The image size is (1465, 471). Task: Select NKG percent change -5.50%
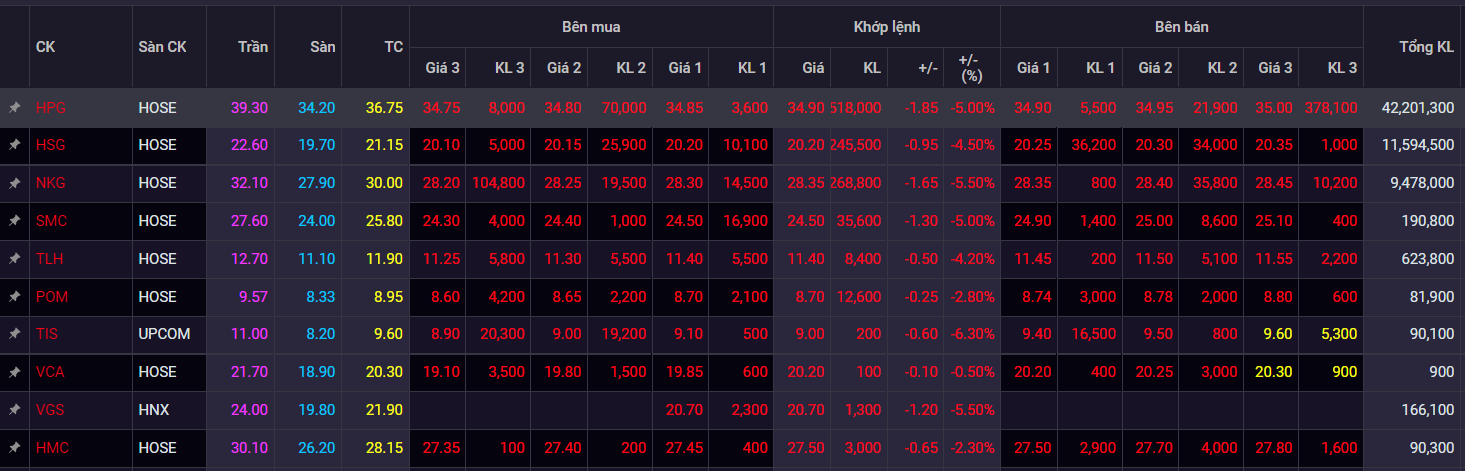pyautogui.click(x=973, y=183)
